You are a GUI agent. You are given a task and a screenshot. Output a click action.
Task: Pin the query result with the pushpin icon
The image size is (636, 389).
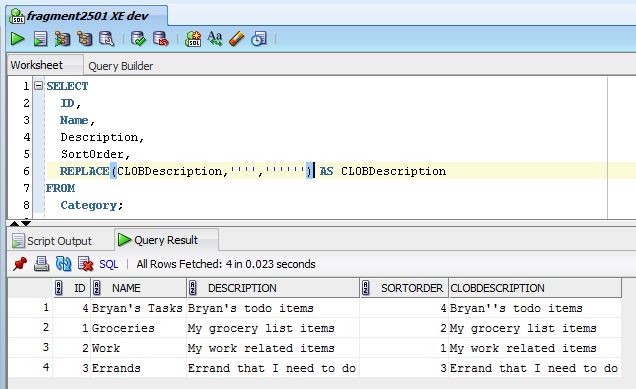[x=19, y=264]
